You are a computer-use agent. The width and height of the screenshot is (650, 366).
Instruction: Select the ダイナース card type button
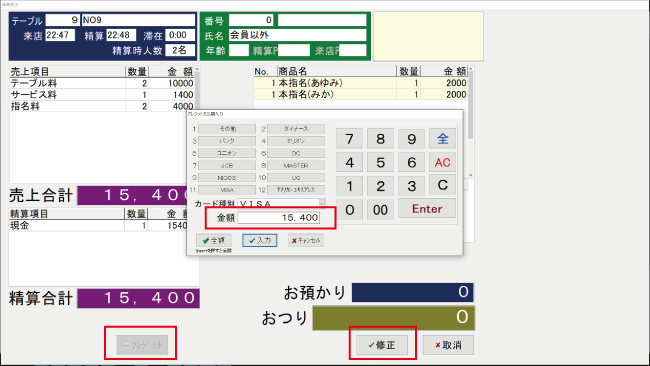pyautogui.click(x=296, y=129)
